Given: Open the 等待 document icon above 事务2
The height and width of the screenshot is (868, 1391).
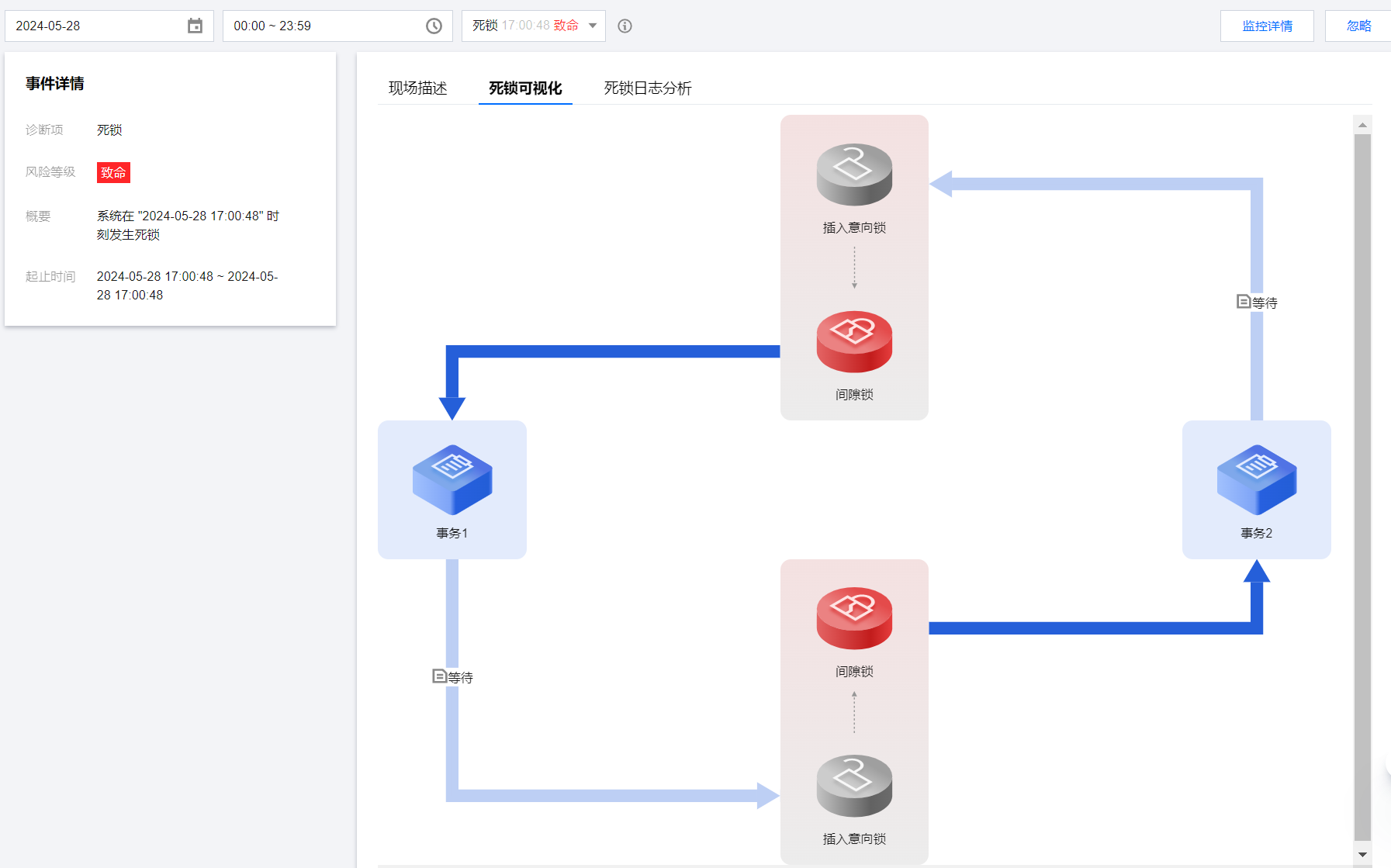Looking at the screenshot, I should [x=1244, y=302].
